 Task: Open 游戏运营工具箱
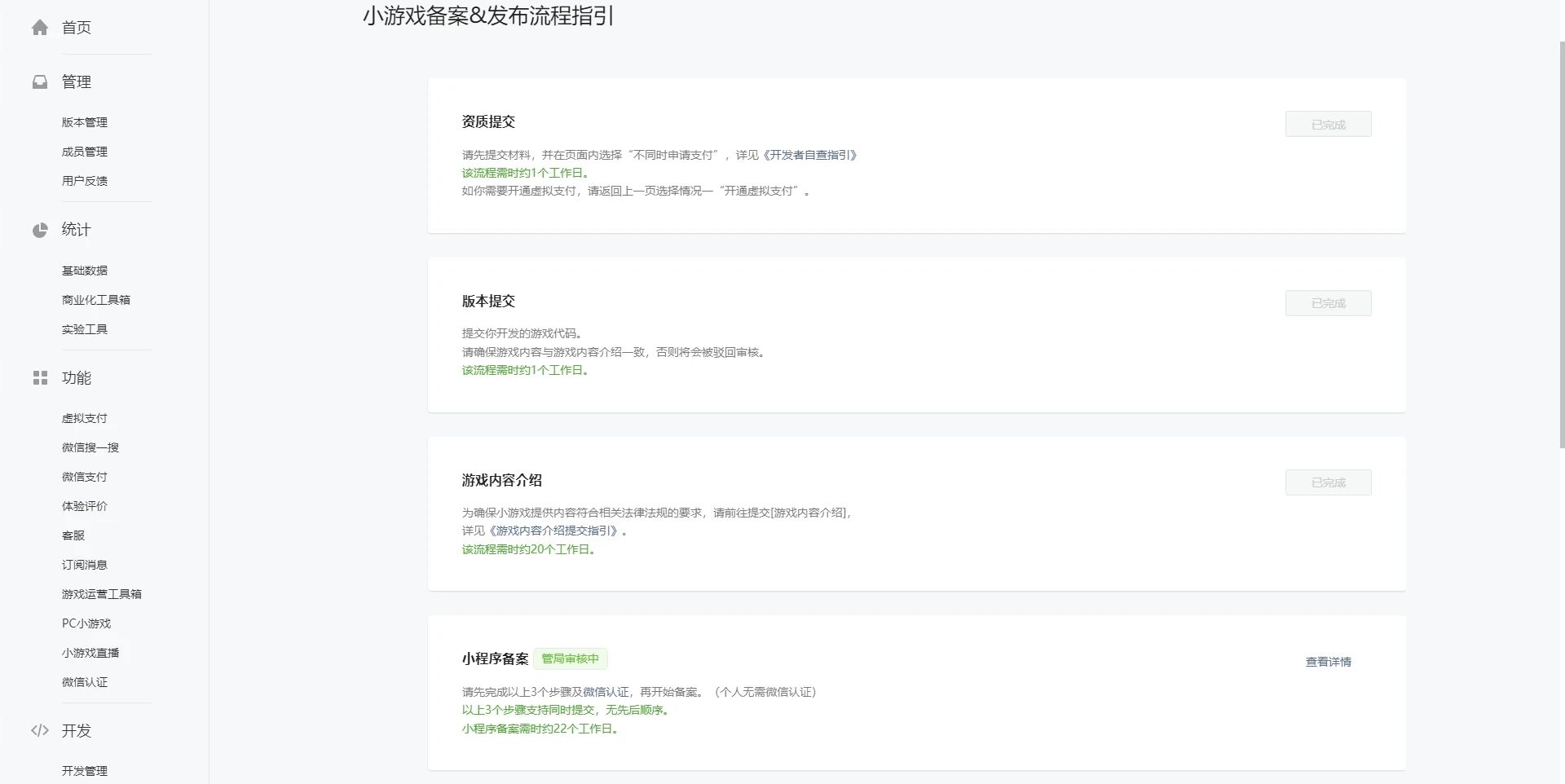tap(102, 594)
